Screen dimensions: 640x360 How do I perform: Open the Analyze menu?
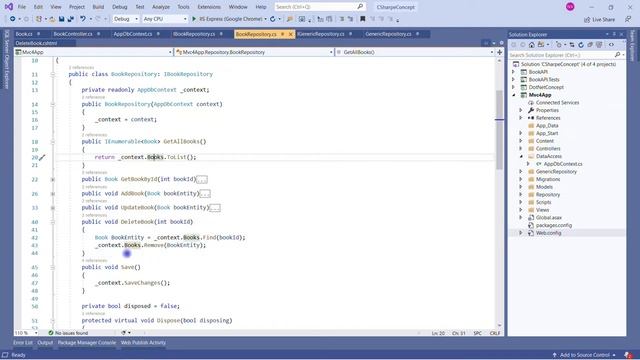click(x=161, y=7)
